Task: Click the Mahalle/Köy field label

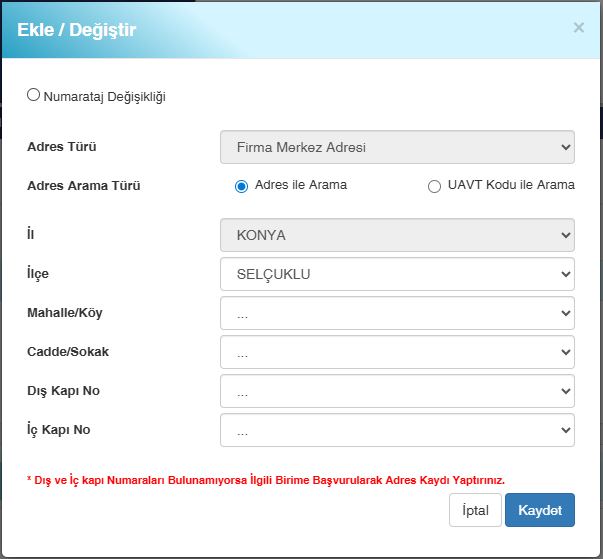Action: [x=65, y=313]
